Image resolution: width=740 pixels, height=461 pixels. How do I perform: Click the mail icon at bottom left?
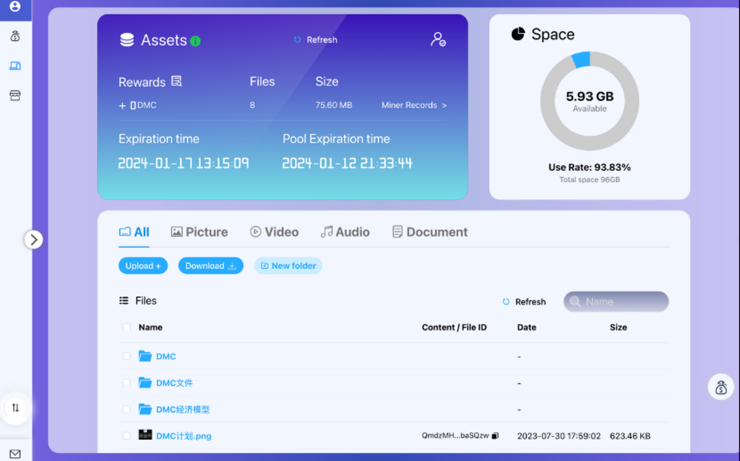15,454
